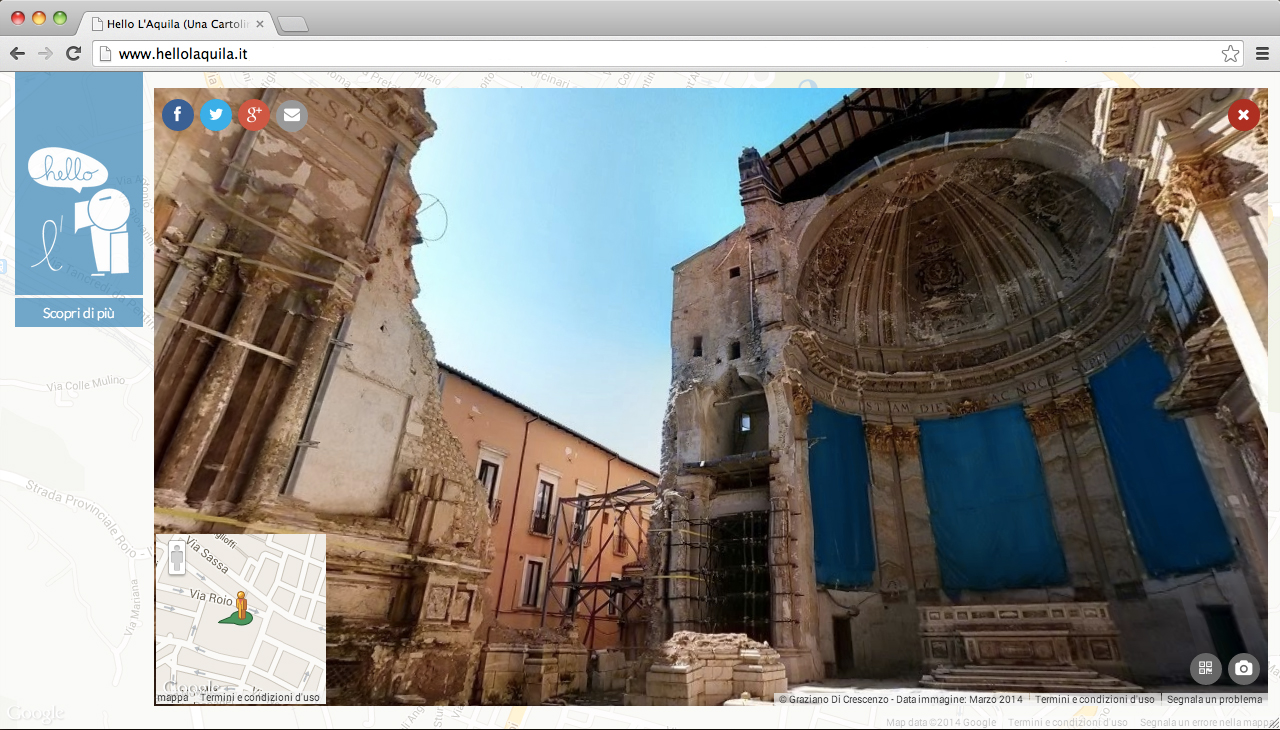Screen dimensions: 1280x730
Task: Tweet the panorama via Twitter icon
Action: click(216, 115)
